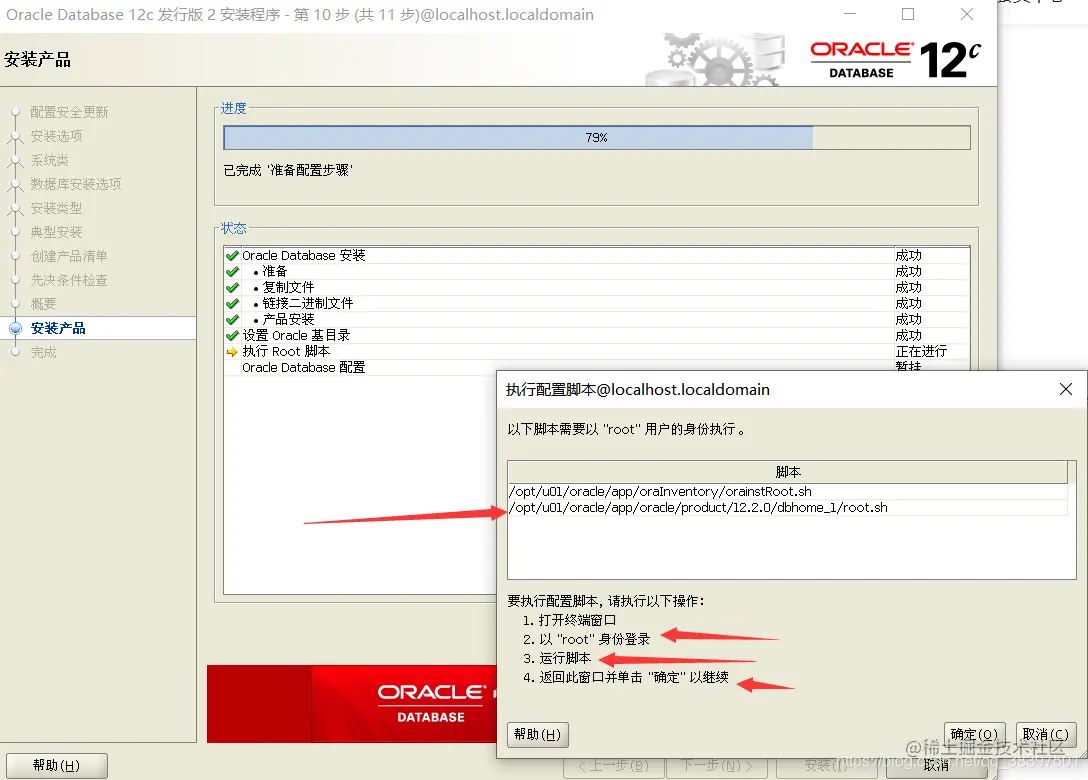Click 取消(C) in the script dialog
1088x780 pixels.
1046,734
